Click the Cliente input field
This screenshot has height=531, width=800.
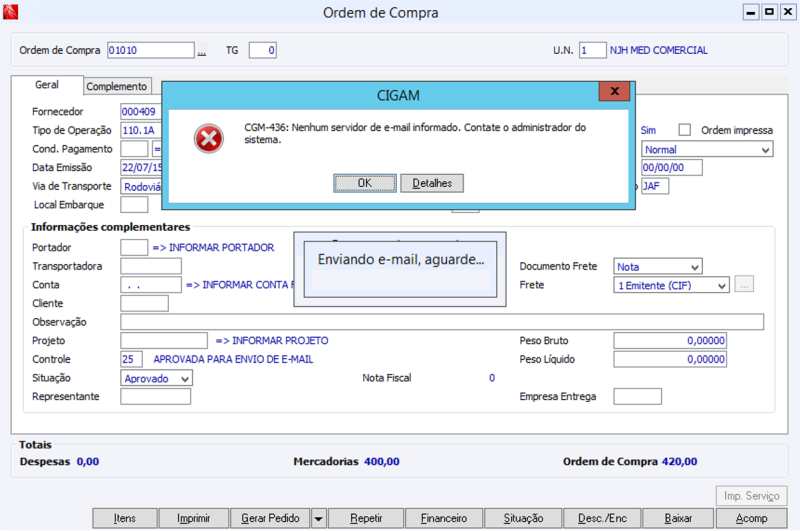pyautogui.click(x=144, y=303)
